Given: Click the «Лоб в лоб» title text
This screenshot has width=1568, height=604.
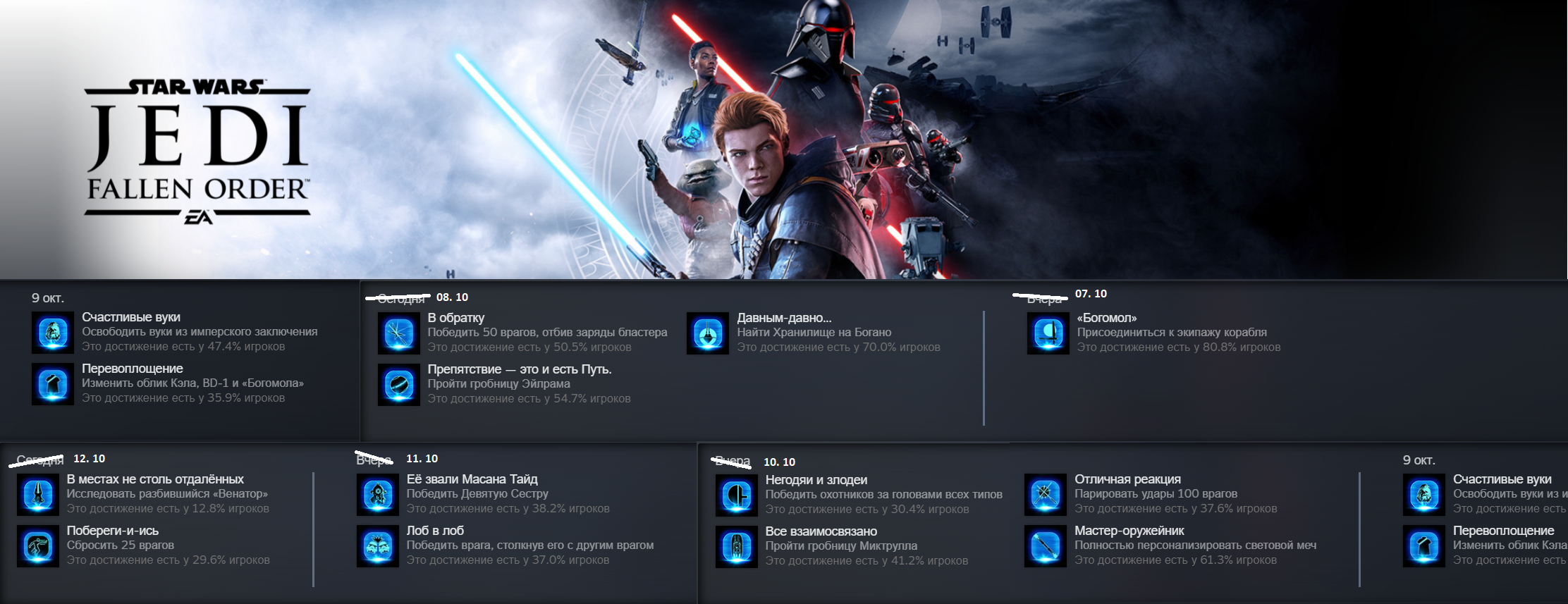Looking at the screenshot, I should [x=435, y=531].
